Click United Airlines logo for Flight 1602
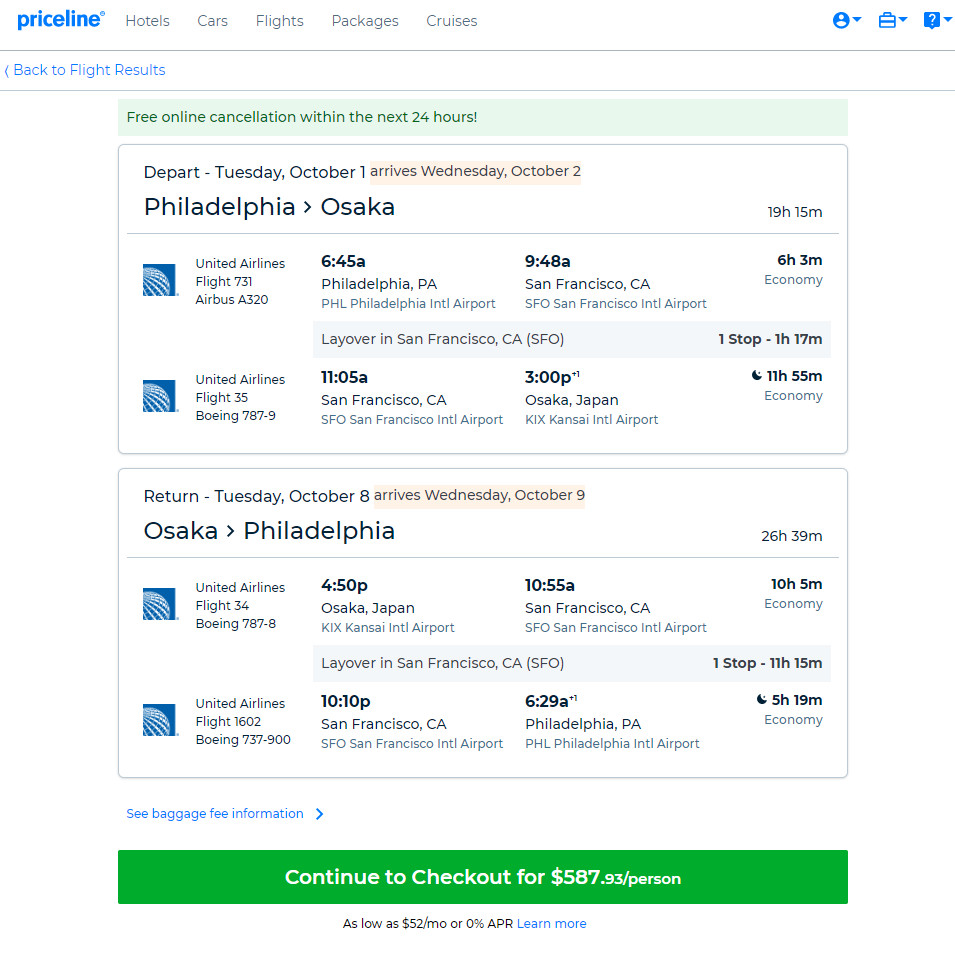This screenshot has height=969, width=955. tap(160, 720)
